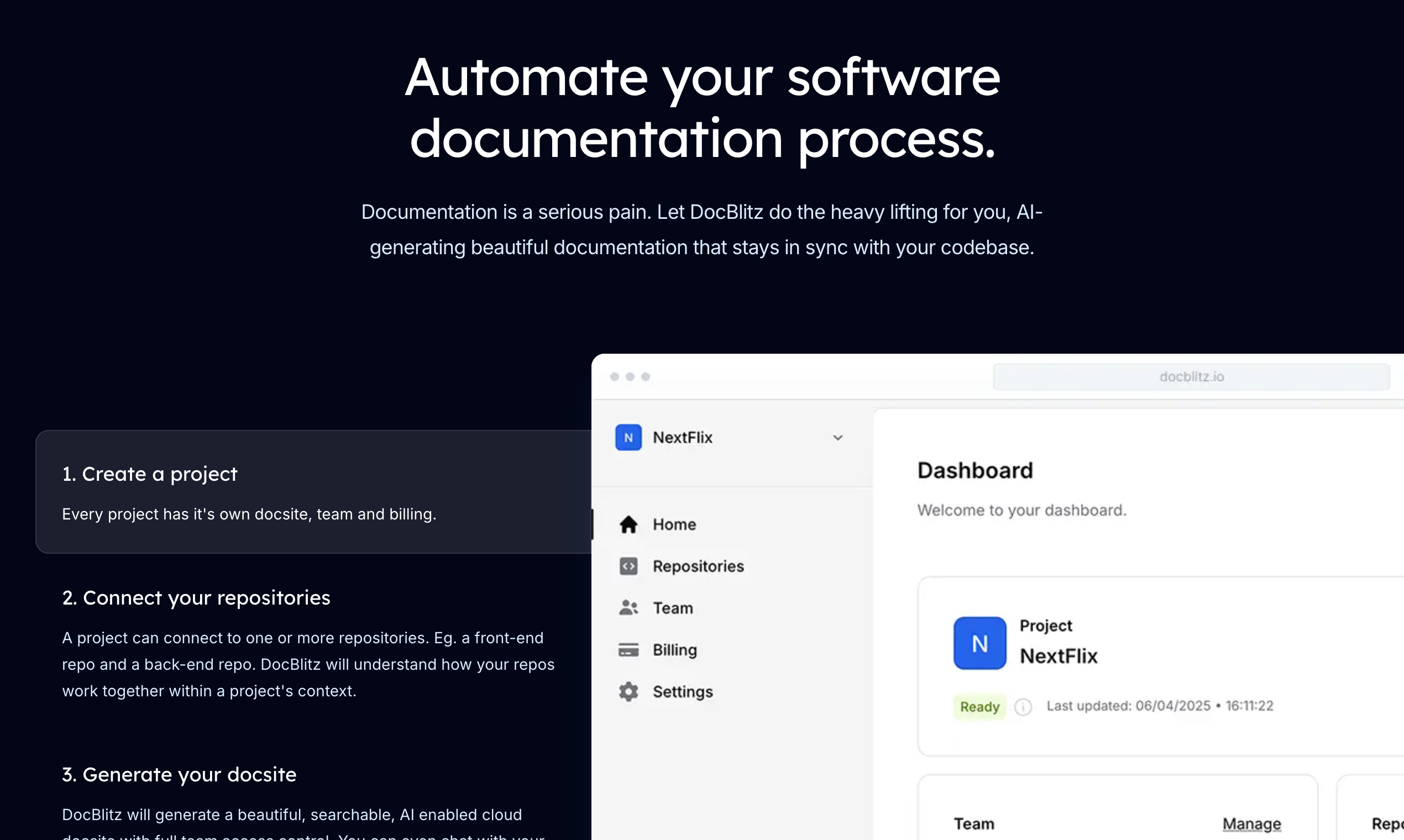Click the Home house icon in sidebar
1404x840 pixels.
click(x=628, y=524)
